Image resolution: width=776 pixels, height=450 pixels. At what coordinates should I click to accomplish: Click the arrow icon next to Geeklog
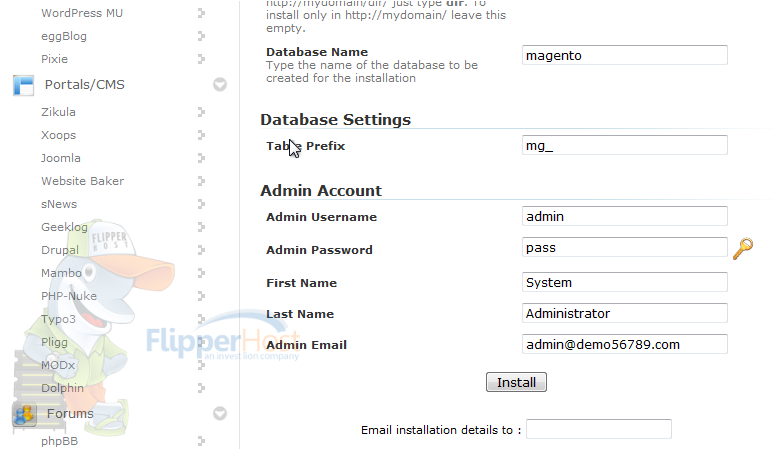tap(201, 227)
